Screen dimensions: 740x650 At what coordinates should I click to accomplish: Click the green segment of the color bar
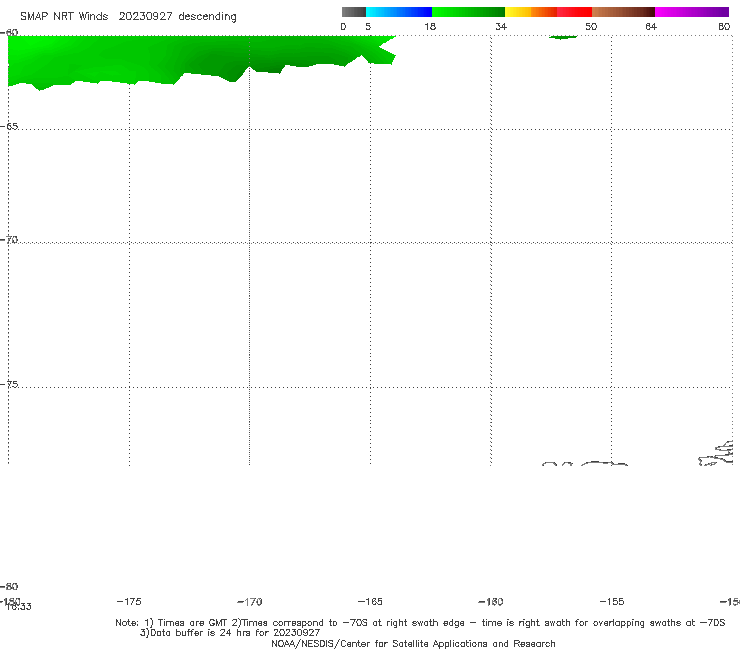point(468,12)
